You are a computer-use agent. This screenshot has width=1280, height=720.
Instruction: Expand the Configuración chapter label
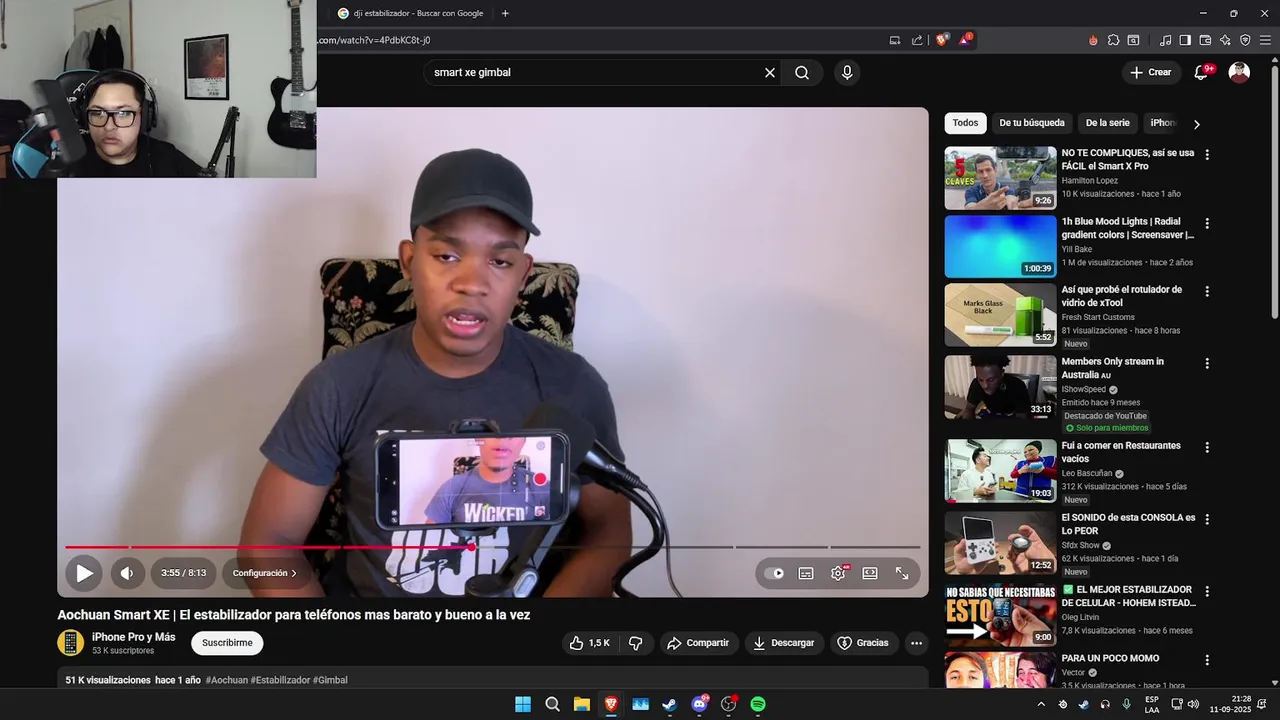(x=264, y=573)
